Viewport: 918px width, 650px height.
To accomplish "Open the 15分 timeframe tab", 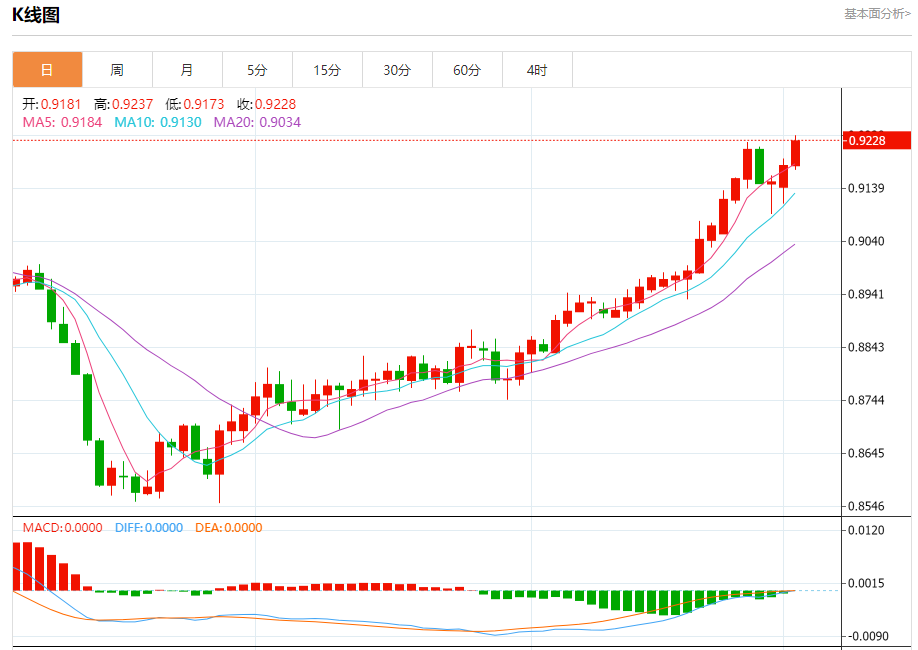I will [x=327, y=70].
